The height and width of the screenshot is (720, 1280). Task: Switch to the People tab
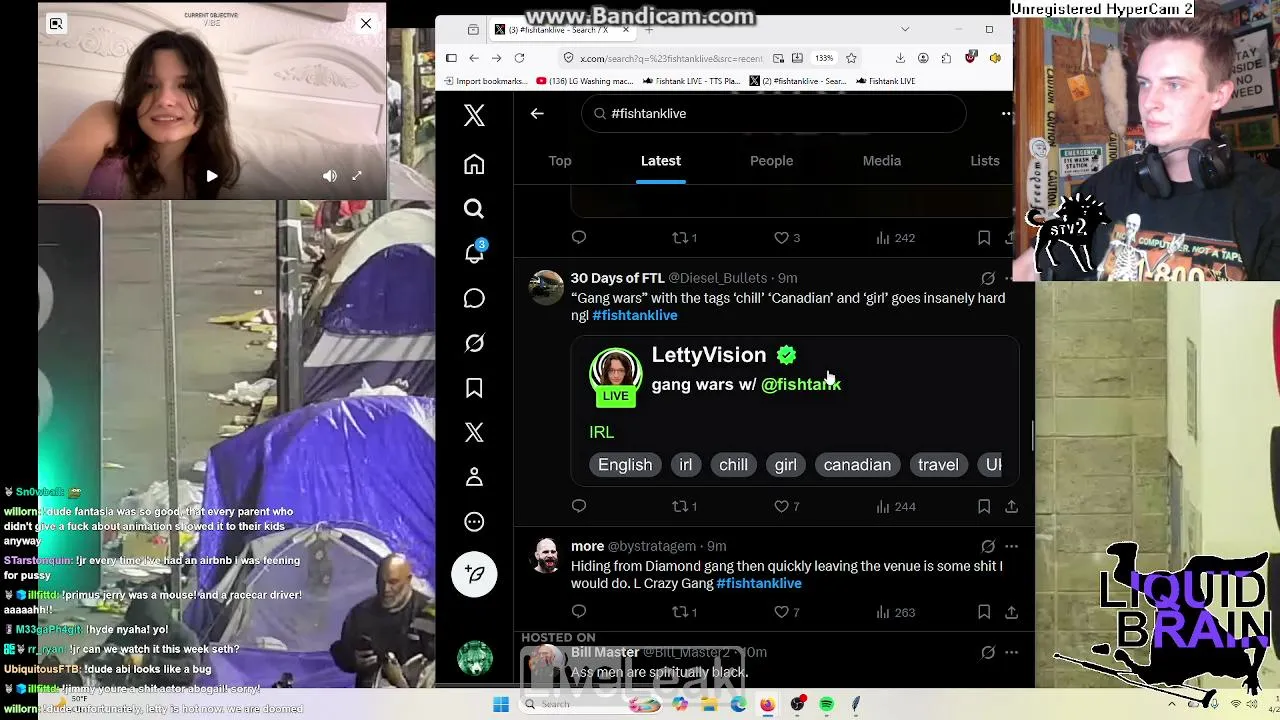[x=771, y=161]
